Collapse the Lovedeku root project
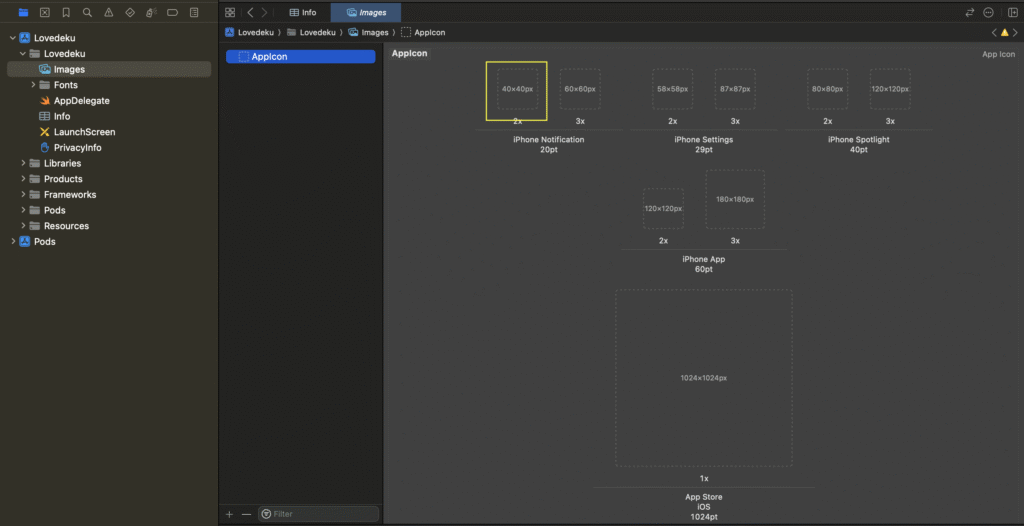The height and width of the screenshot is (526, 1024). pos(13,38)
